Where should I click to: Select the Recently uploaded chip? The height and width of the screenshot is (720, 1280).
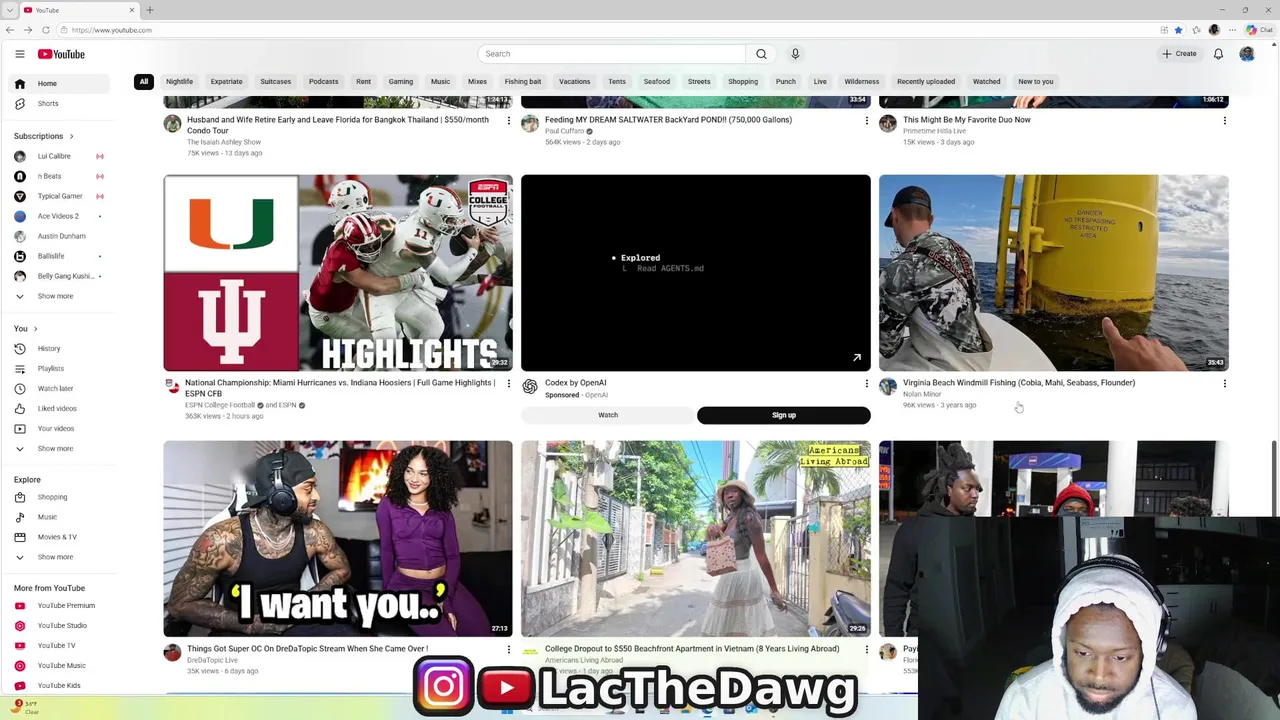tap(926, 82)
